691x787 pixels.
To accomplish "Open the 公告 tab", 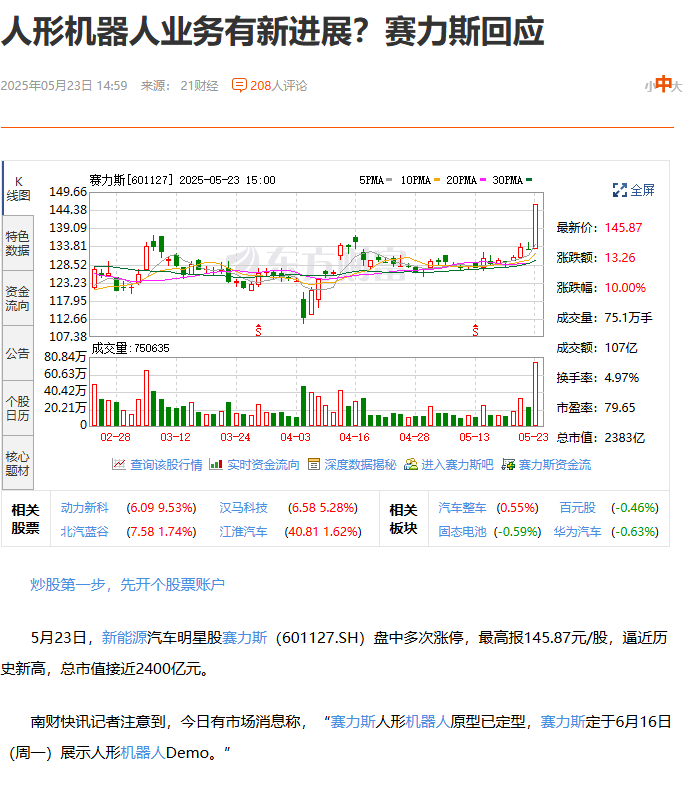I will (x=18, y=353).
